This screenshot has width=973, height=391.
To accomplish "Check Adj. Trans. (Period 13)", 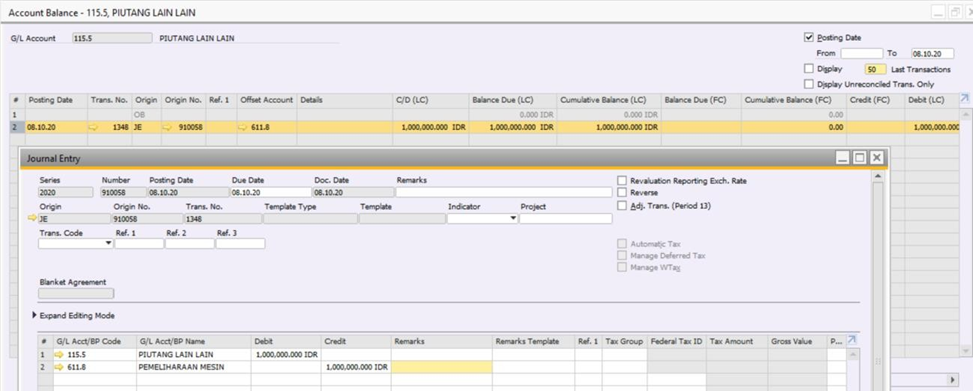I will (622, 205).
